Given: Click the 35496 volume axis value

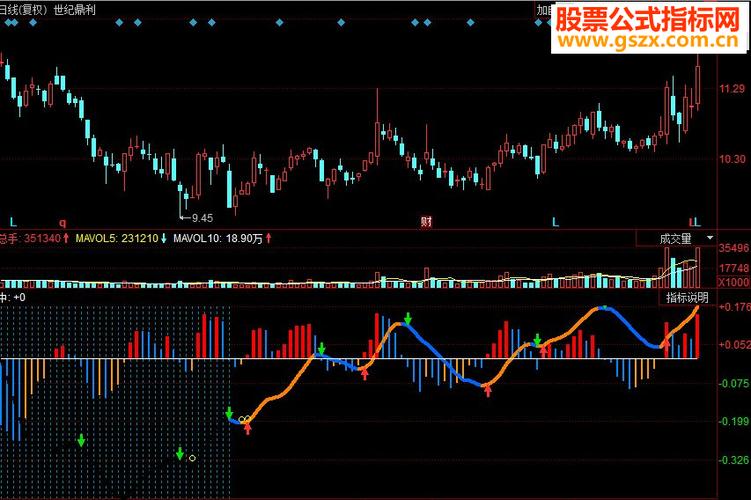Looking at the screenshot, I should point(734,248).
